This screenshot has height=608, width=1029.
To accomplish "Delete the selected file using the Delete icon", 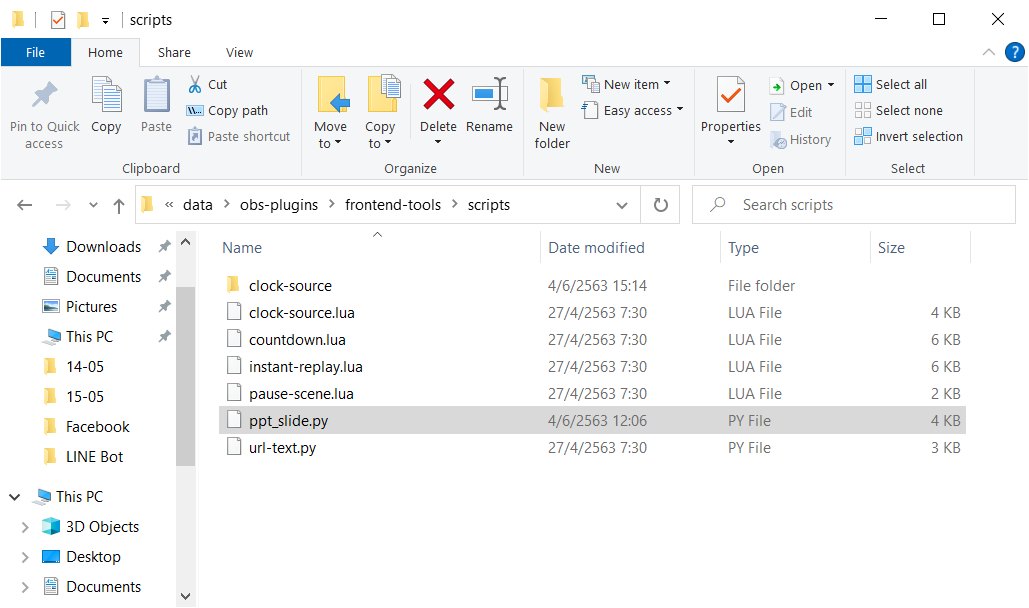I will [437, 110].
